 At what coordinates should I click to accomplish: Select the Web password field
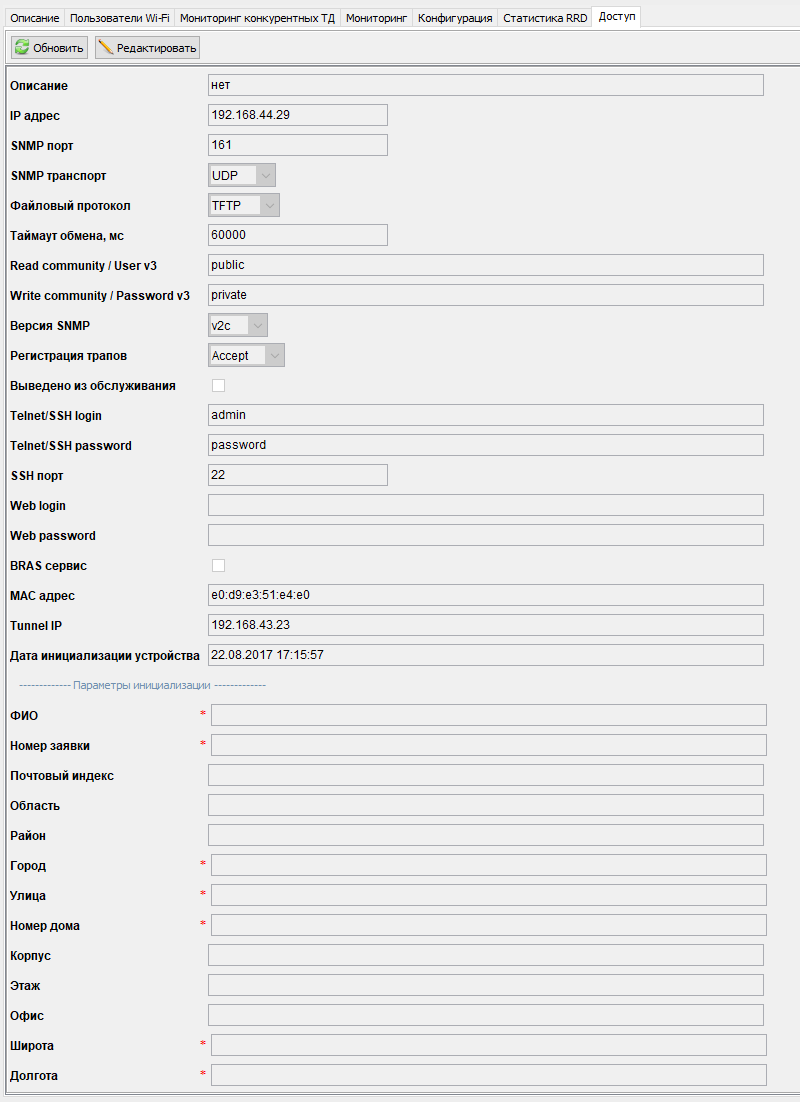click(485, 535)
